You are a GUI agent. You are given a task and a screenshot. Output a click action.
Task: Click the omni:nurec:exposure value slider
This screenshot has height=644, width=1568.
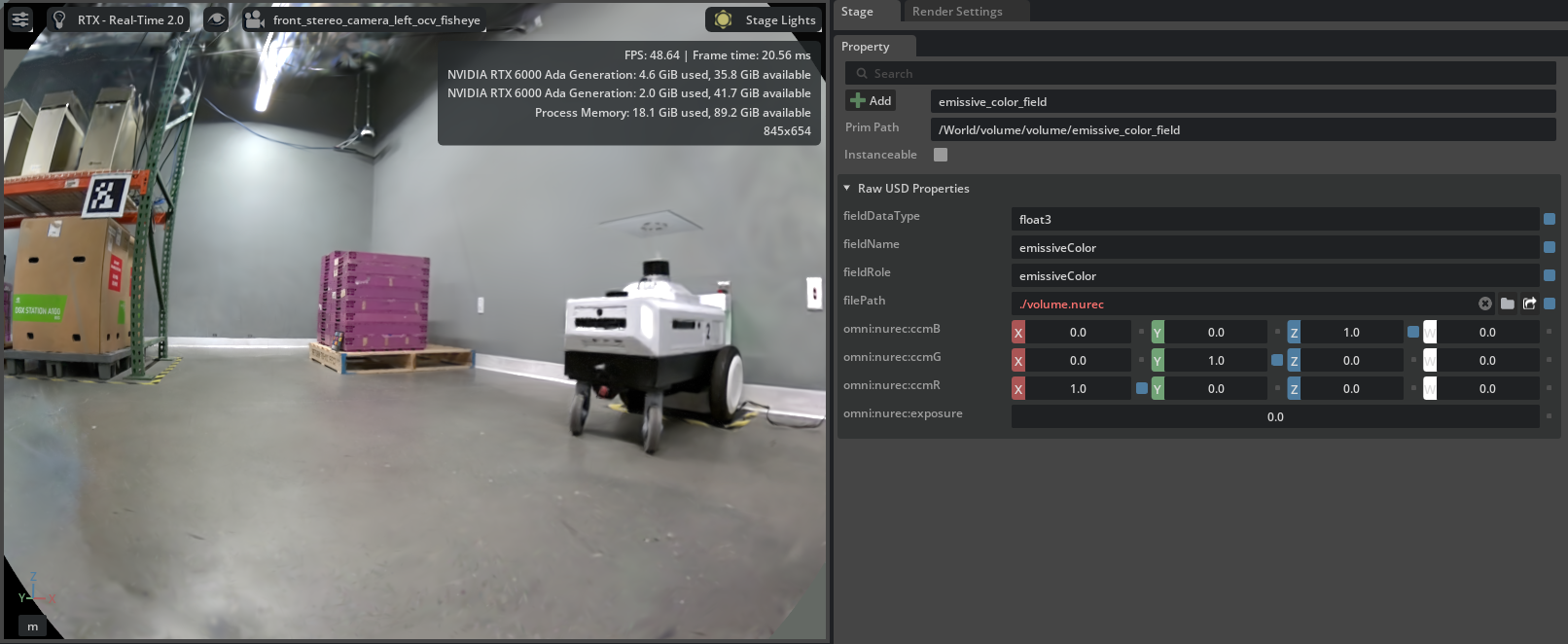[1274, 417]
